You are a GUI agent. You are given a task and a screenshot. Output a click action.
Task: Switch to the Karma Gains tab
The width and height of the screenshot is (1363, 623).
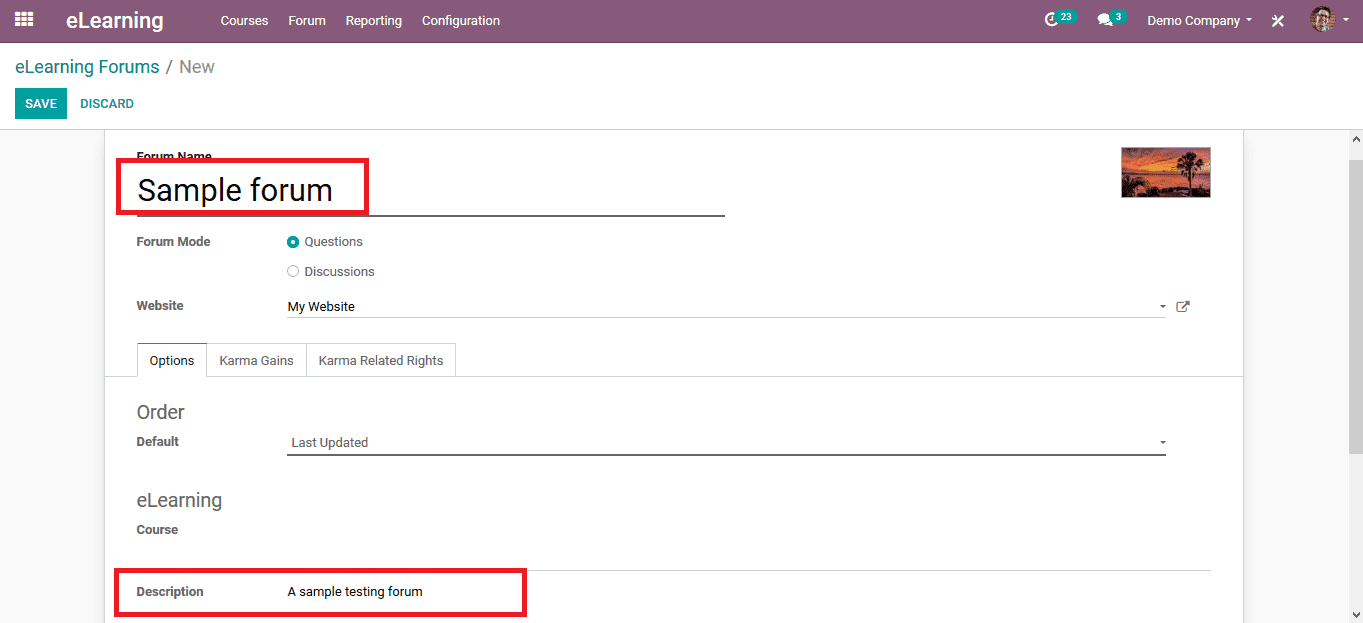[x=257, y=360]
